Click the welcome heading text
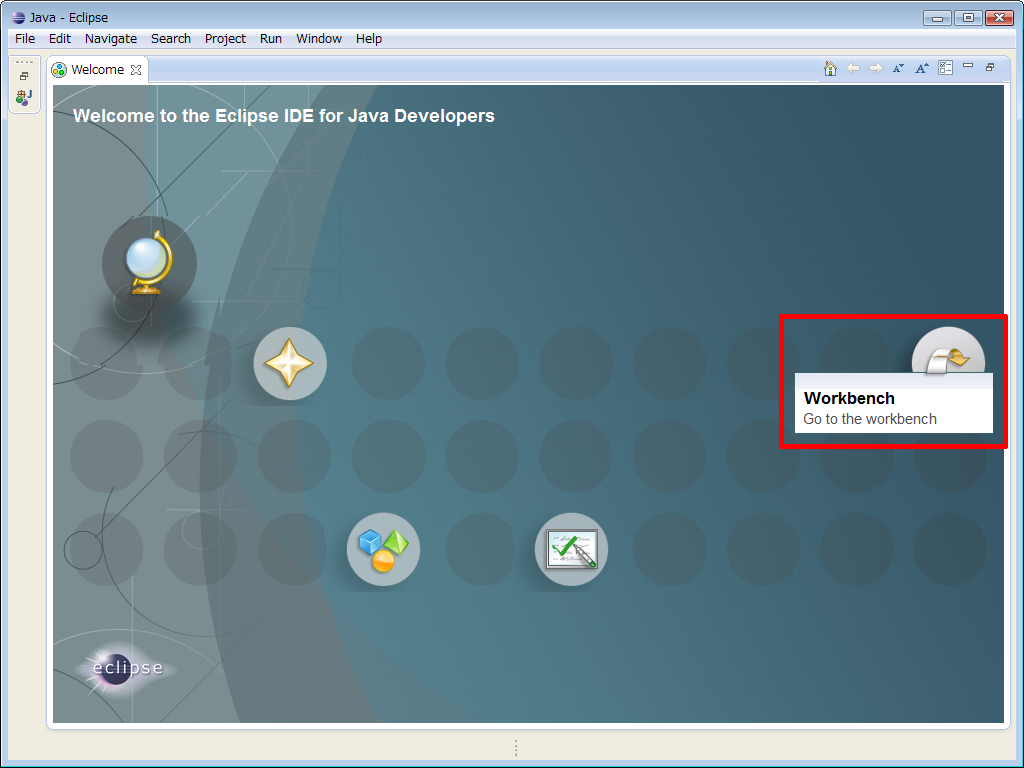1024x768 pixels. pos(284,116)
